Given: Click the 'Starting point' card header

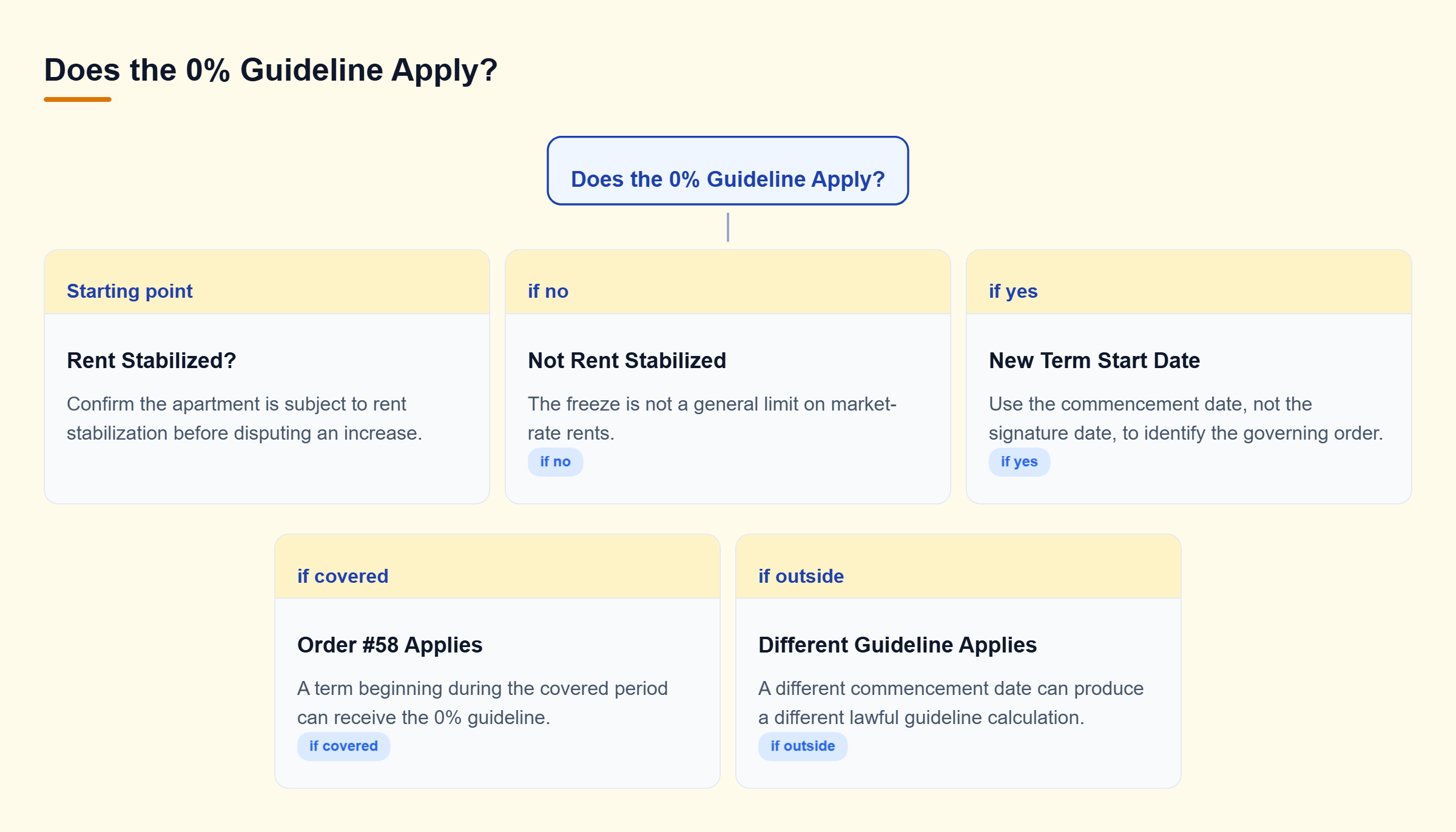Looking at the screenshot, I should [267, 282].
